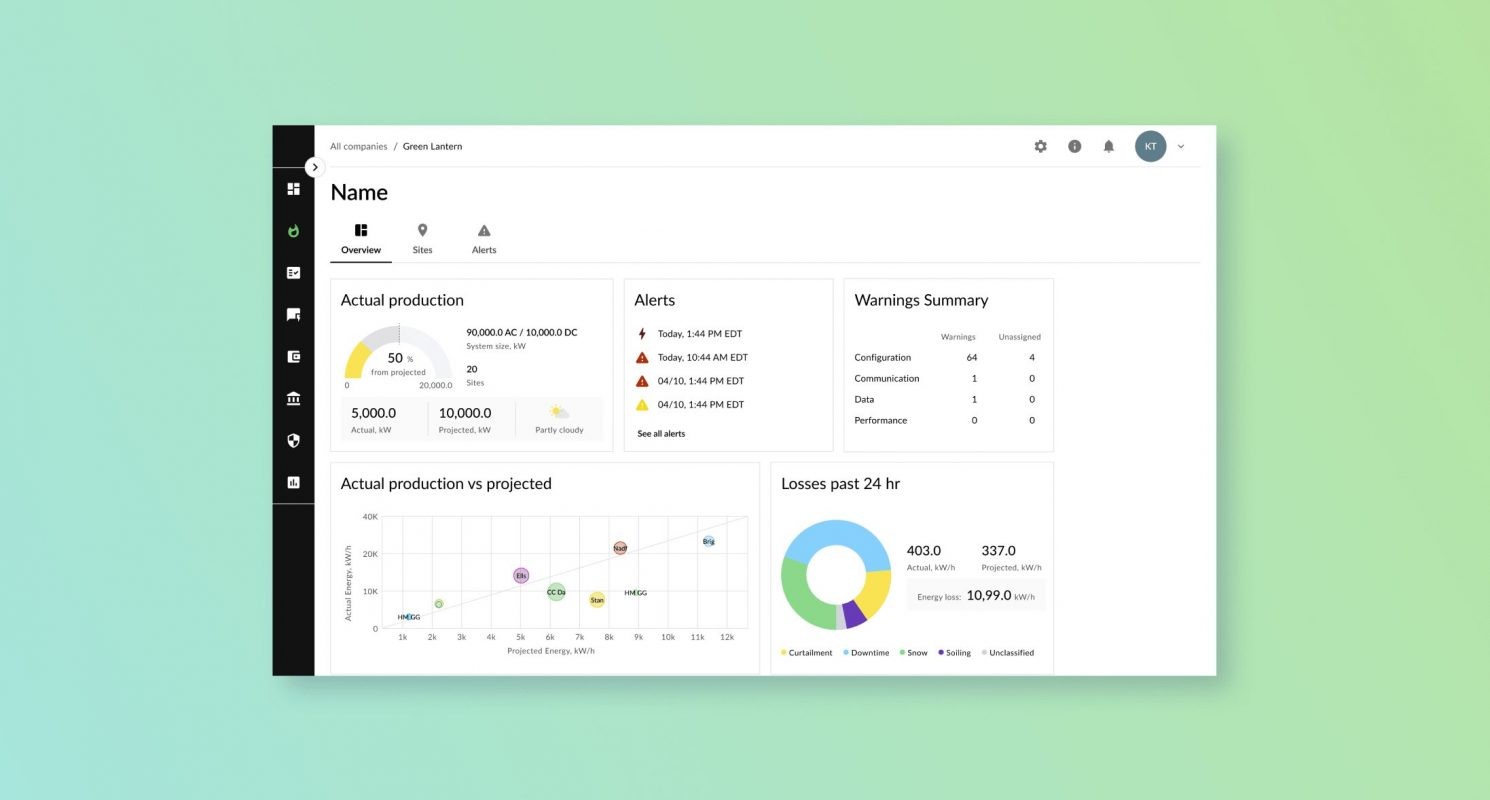This screenshot has height=800, width=1490.
Task: Click the KT user avatar
Action: pyautogui.click(x=1150, y=146)
